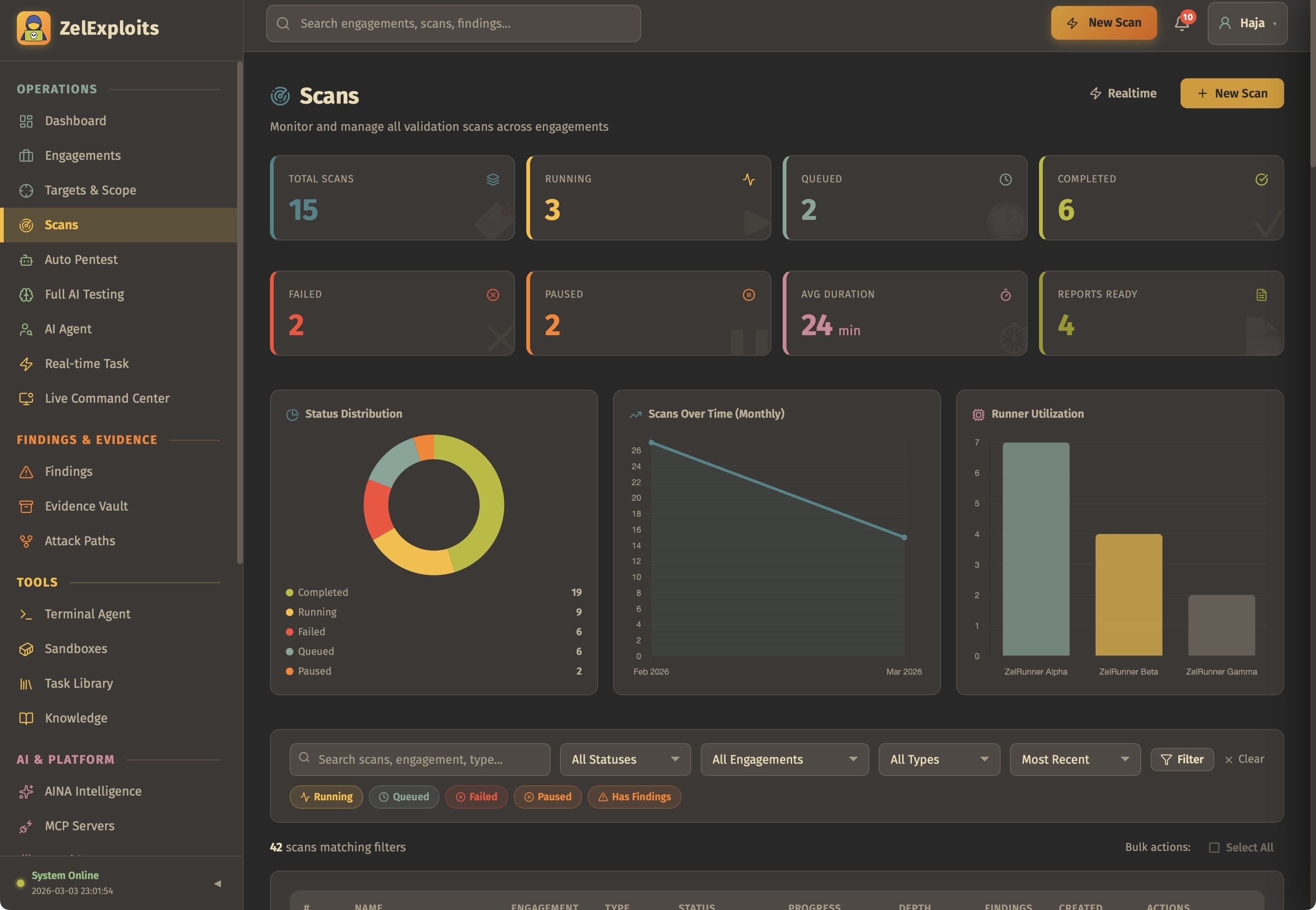Click the scans search input field
The image size is (1316, 910).
419,759
